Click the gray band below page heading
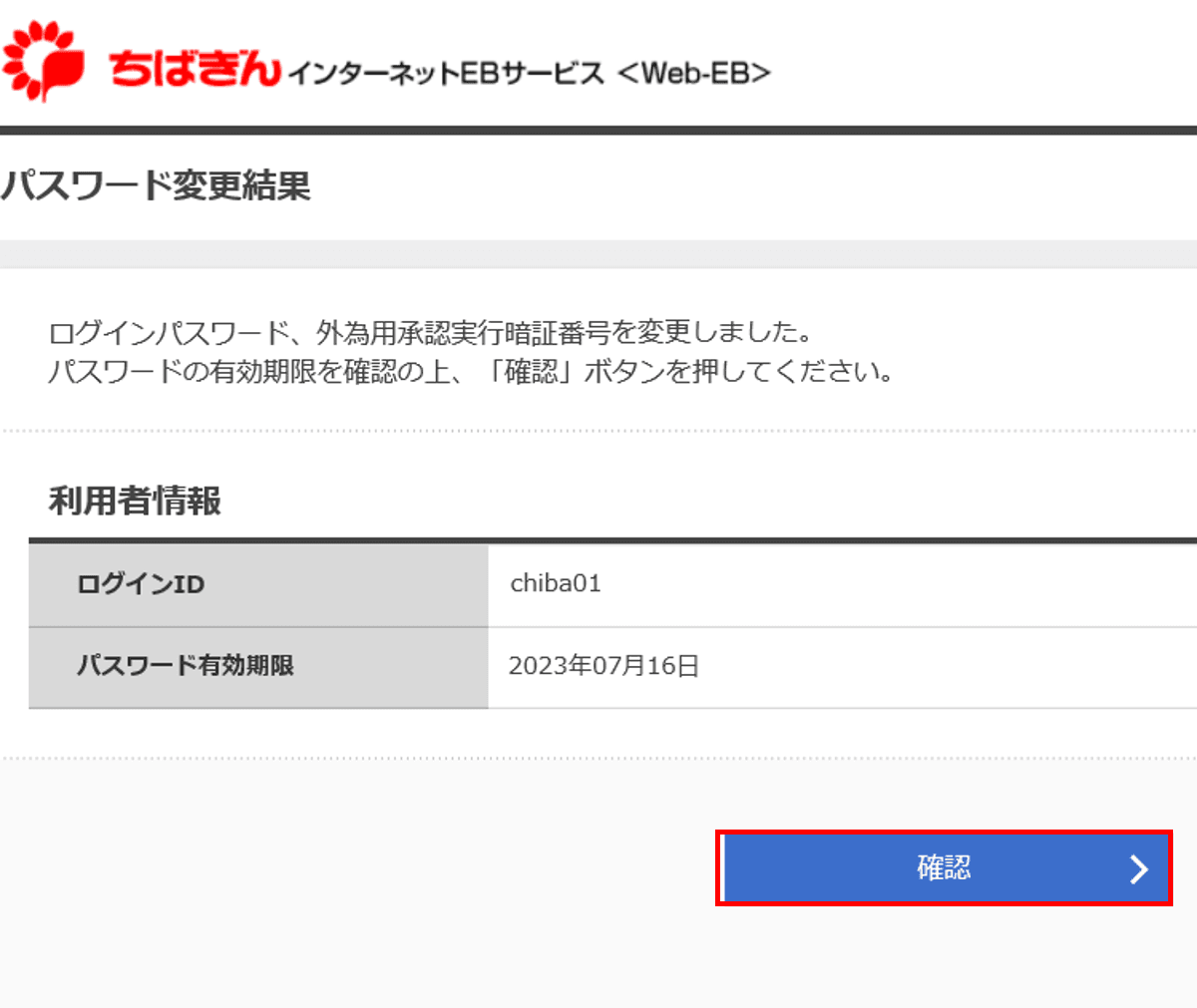The width and height of the screenshot is (1197, 1008). 598,253
